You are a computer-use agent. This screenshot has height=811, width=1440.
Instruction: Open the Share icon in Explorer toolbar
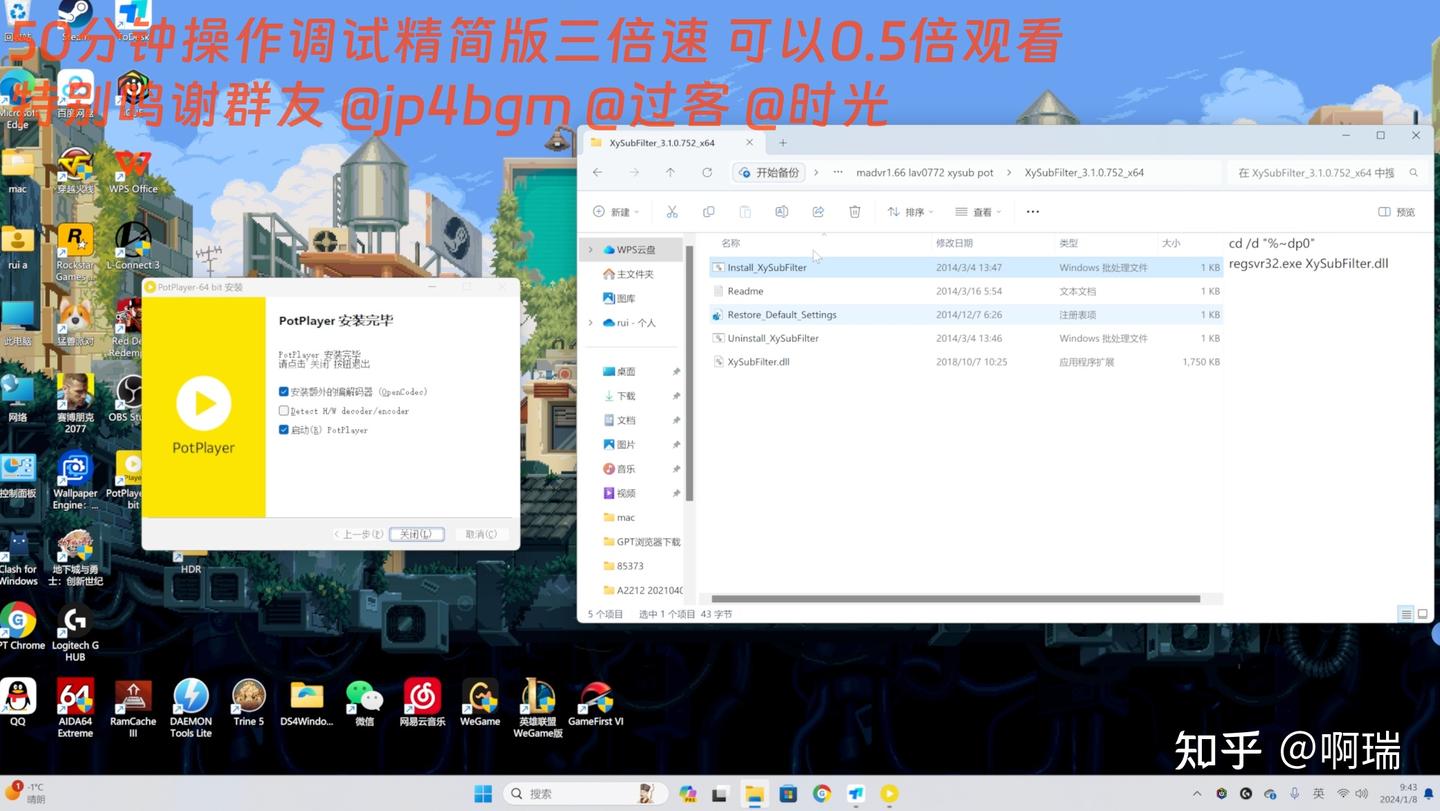coord(818,211)
